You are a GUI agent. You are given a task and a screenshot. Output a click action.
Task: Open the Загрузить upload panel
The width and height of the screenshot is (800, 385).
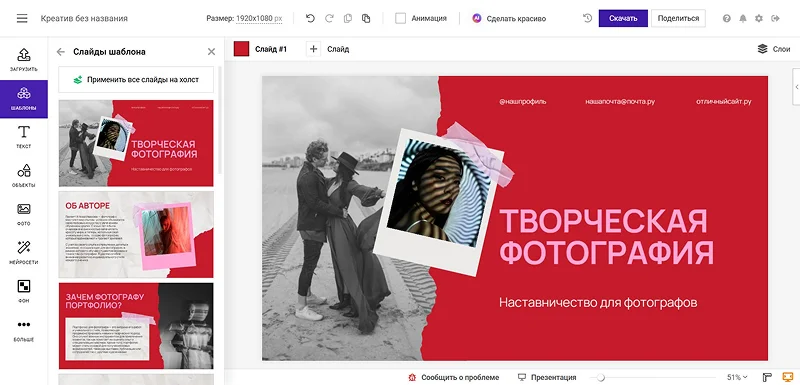[x=24, y=60]
